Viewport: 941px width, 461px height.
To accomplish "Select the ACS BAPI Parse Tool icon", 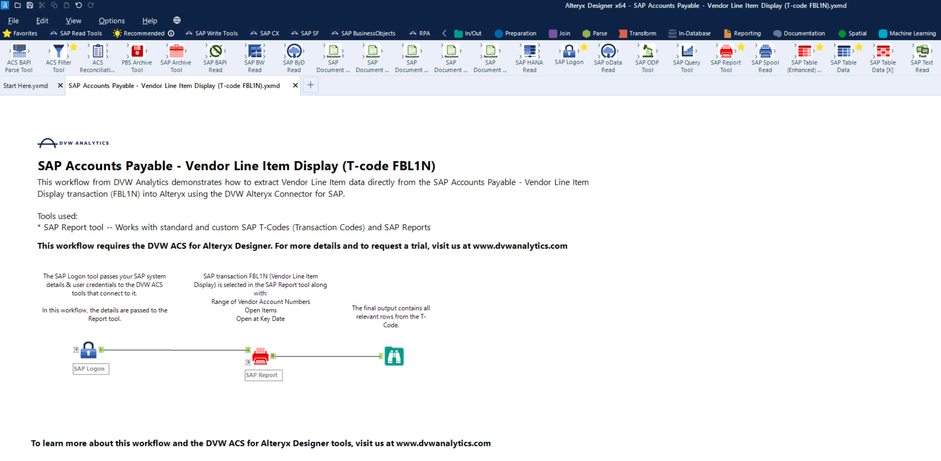I will (19, 51).
